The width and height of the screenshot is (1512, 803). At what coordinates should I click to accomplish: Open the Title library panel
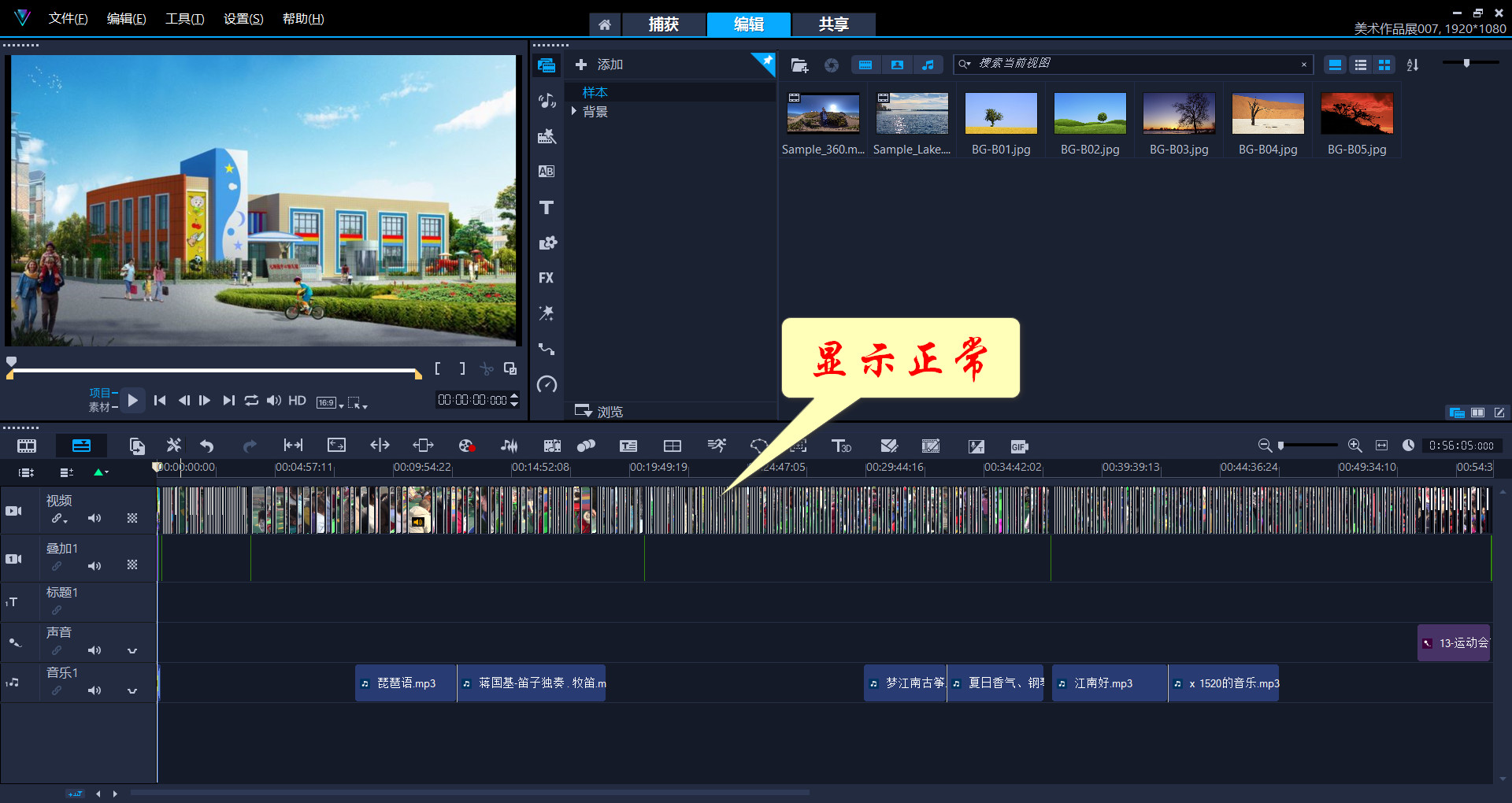[547, 207]
